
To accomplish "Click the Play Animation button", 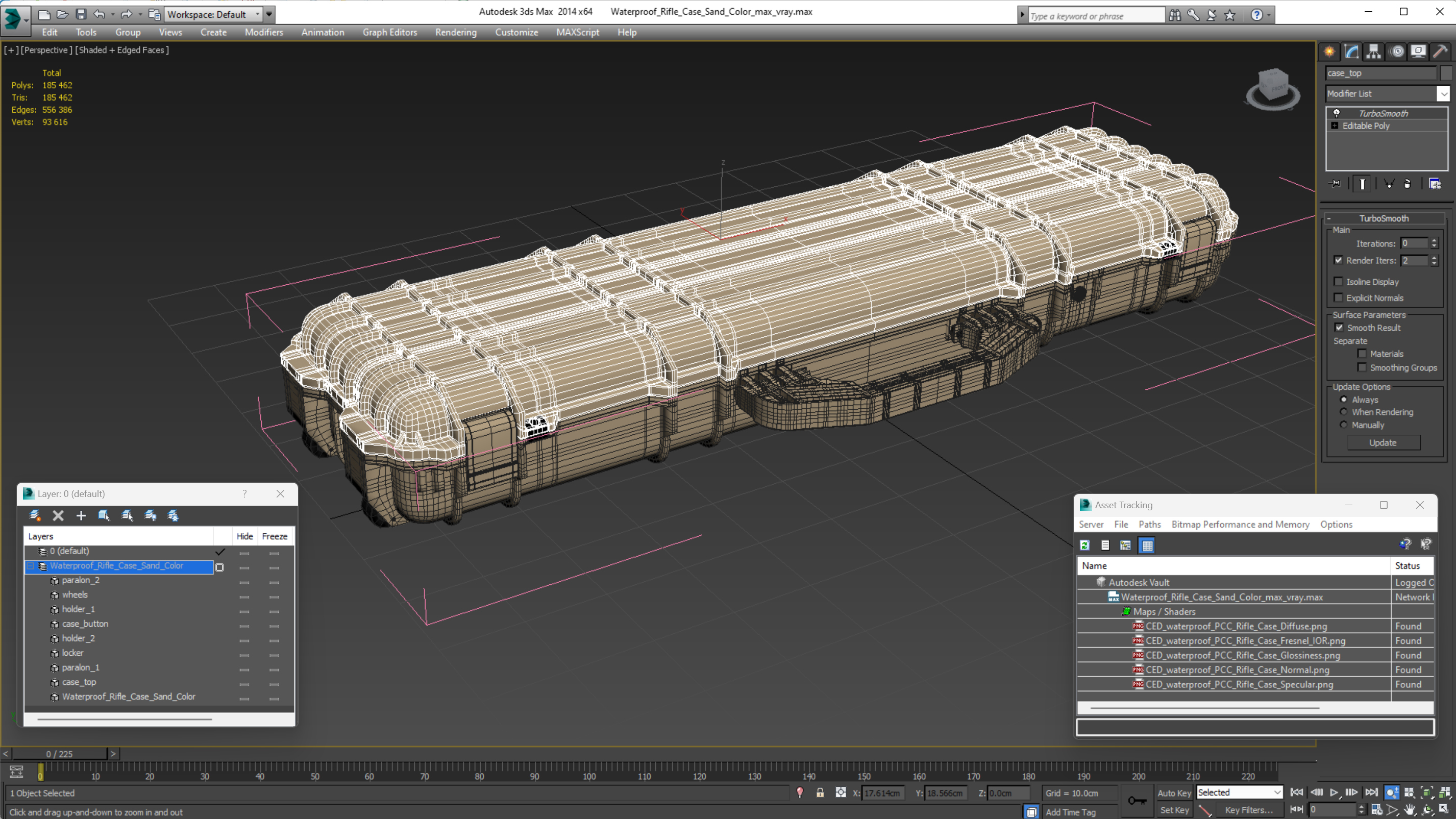I will [1334, 792].
